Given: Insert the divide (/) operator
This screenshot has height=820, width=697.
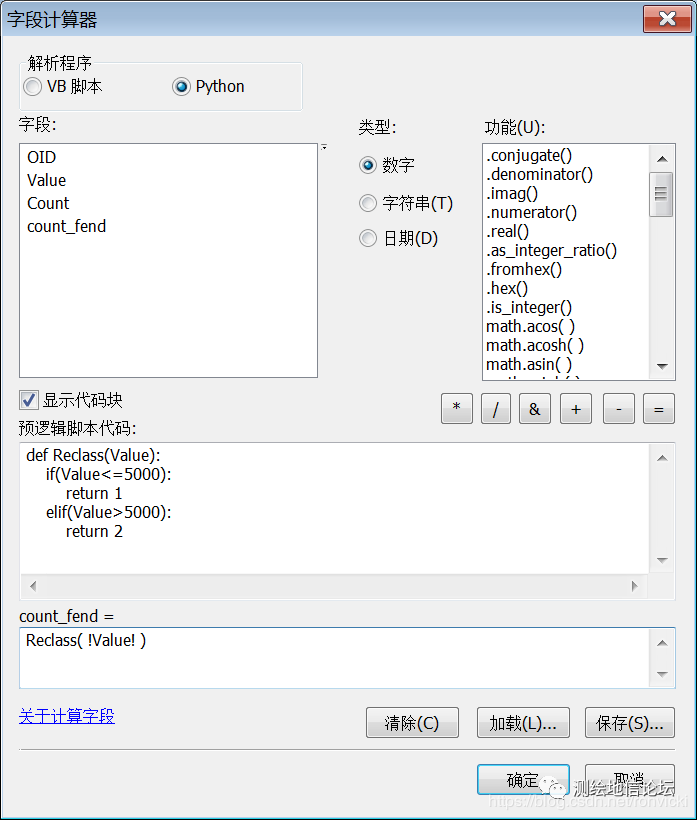Looking at the screenshot, I should click(x=496, y=408).
